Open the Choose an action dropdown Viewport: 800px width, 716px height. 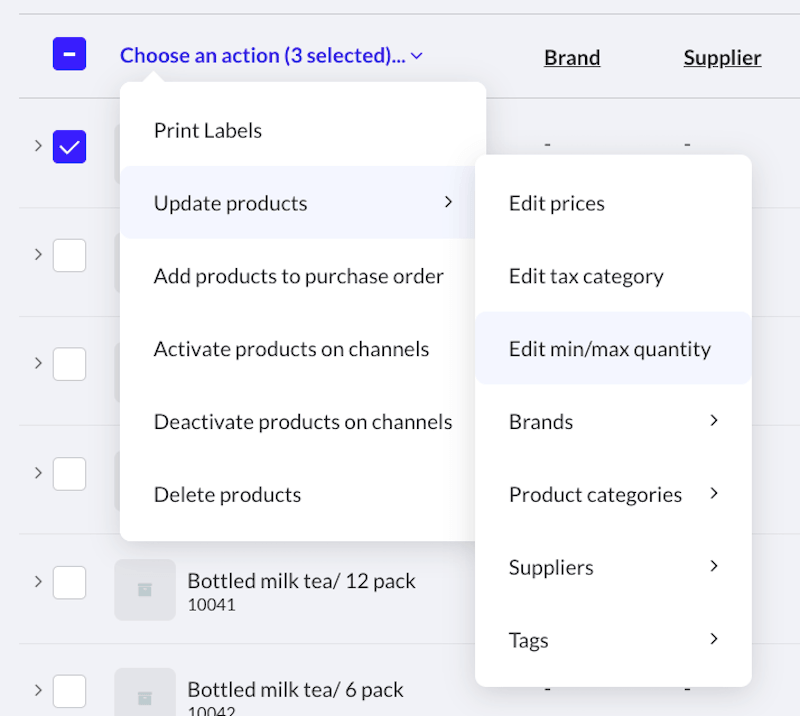point(271,55)
